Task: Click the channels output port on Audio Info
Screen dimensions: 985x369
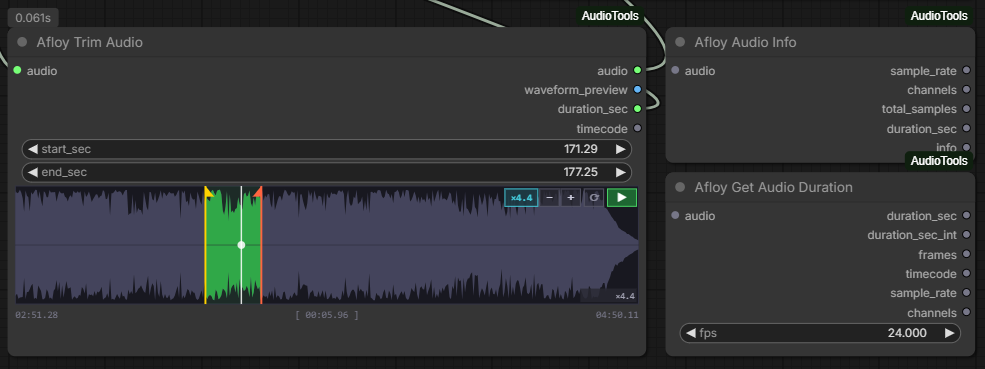Action: tap(967, 90)
